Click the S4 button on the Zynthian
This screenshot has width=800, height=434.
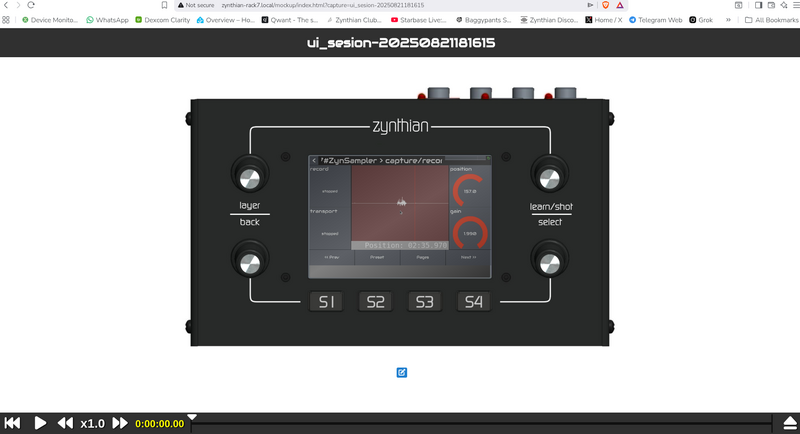click(x=473, y=302)
